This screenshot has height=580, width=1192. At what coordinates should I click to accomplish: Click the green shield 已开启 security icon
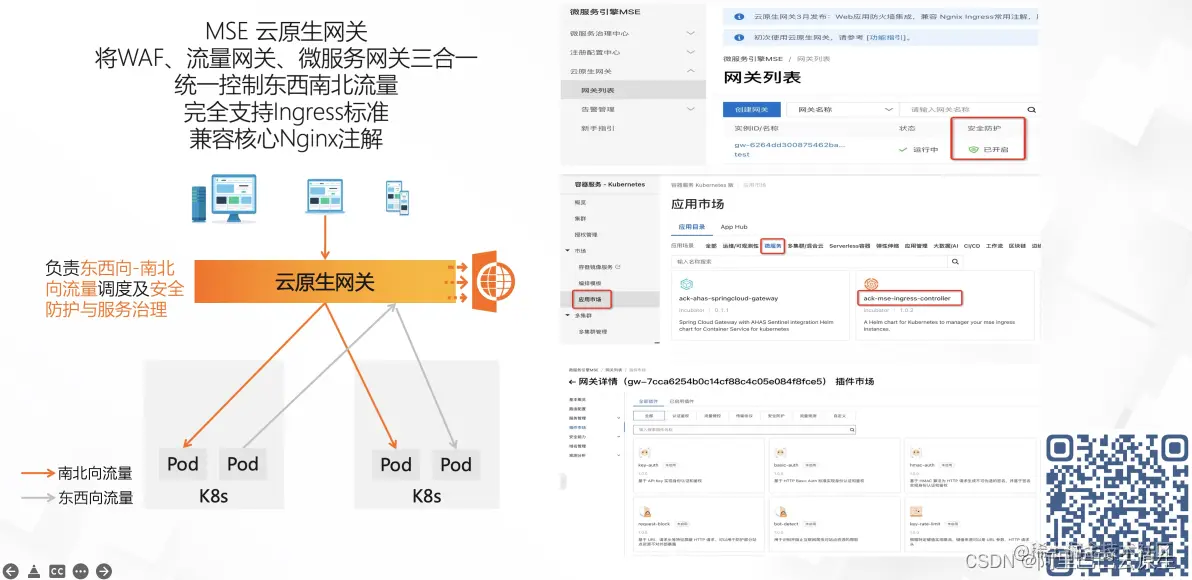tap(972, 149)
